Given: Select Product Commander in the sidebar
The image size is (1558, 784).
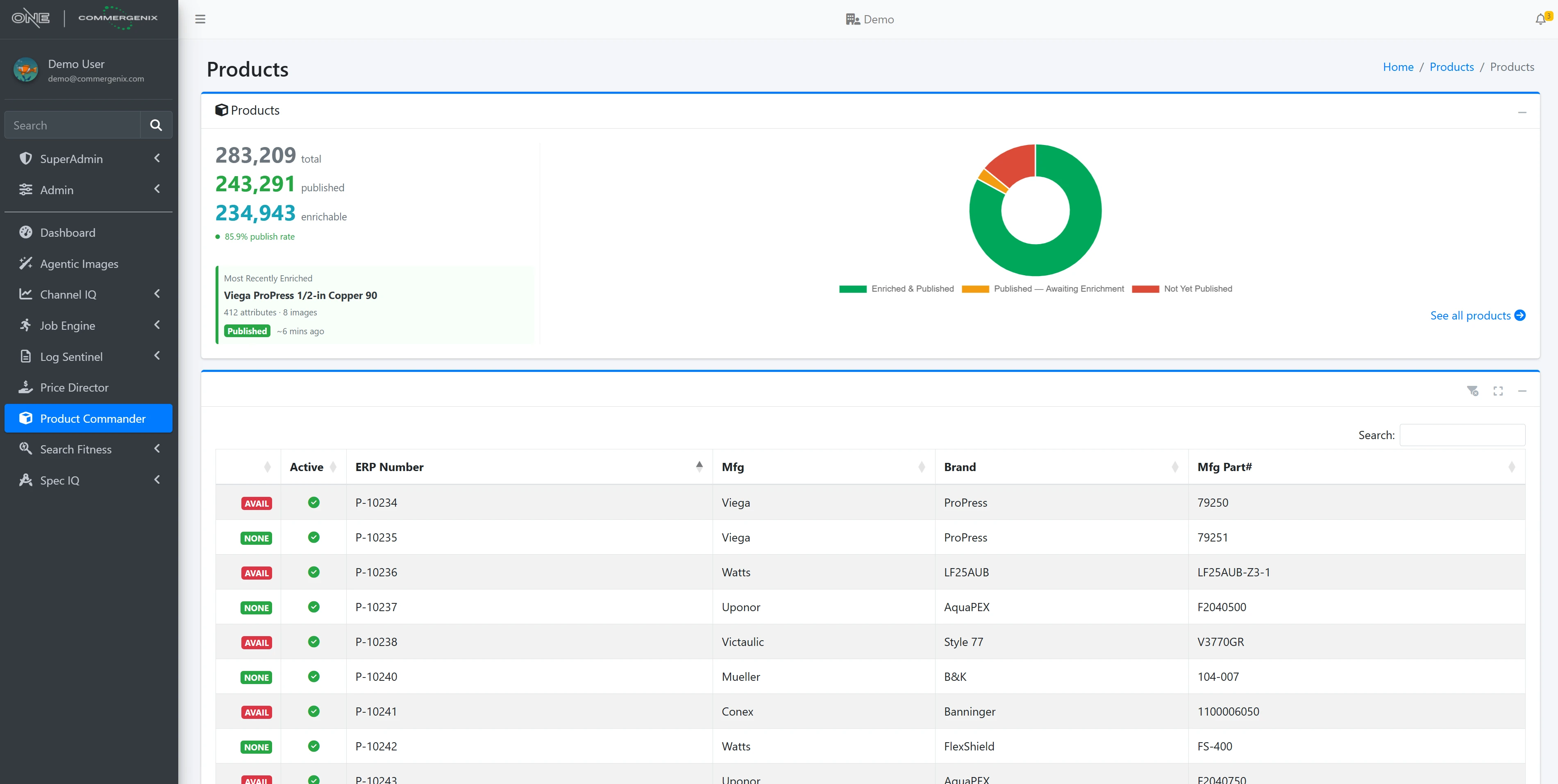Looking at the screenshot, I should click(88, 418).
